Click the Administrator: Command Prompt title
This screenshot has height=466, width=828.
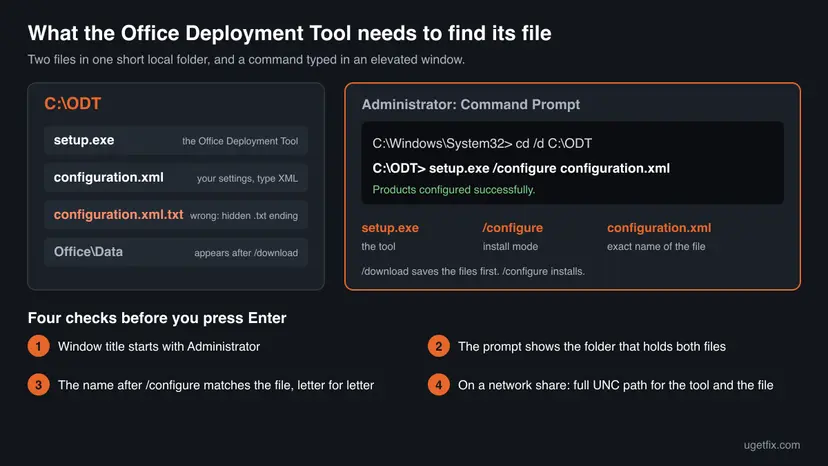(471, 105)
